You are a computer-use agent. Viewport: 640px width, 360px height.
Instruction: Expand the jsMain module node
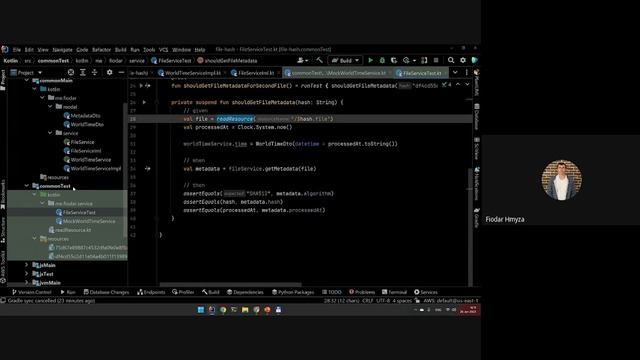click(27, 265)
